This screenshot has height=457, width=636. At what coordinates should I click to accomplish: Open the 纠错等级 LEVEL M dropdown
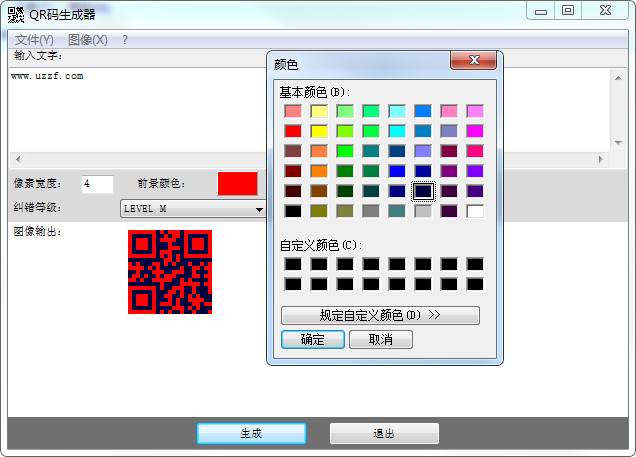193,208
